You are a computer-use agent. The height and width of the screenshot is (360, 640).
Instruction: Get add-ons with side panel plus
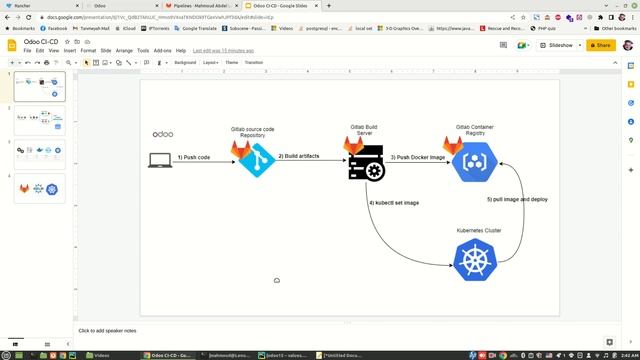click(631, 170)
